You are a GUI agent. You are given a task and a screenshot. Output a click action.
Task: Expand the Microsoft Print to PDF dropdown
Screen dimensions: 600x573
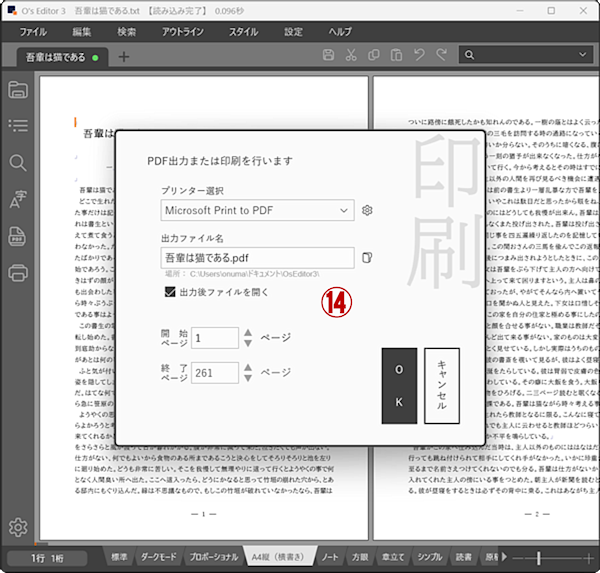coord(344,210)
